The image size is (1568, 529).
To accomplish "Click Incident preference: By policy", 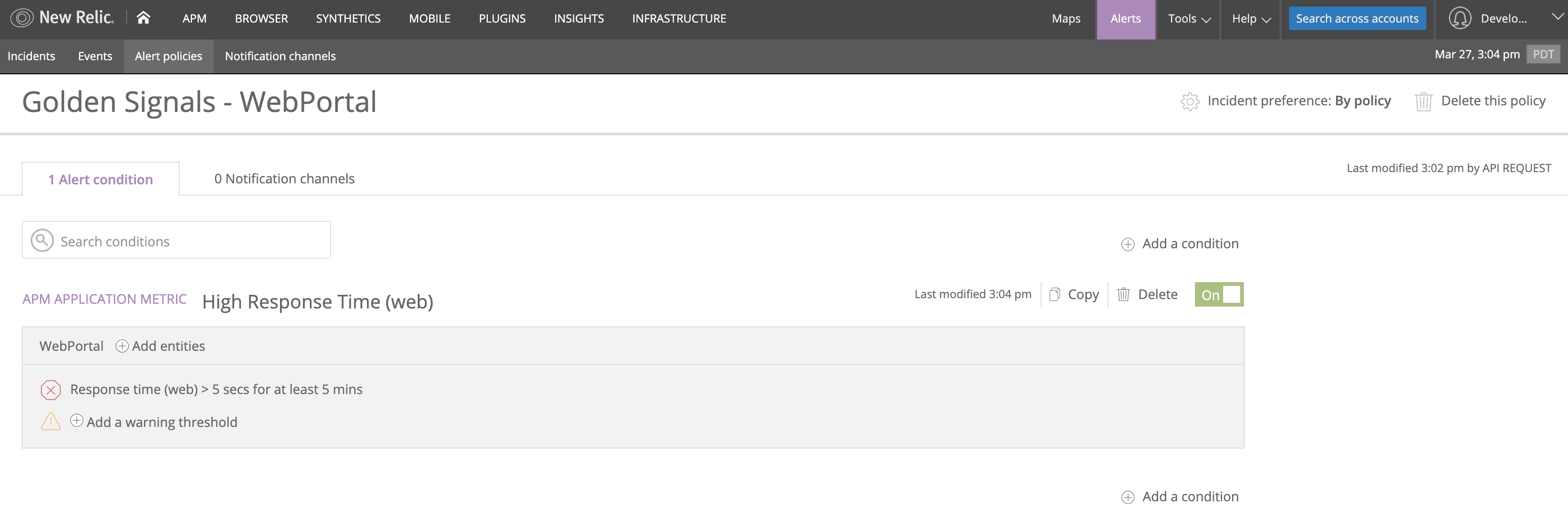I will tap(1299, 101).
